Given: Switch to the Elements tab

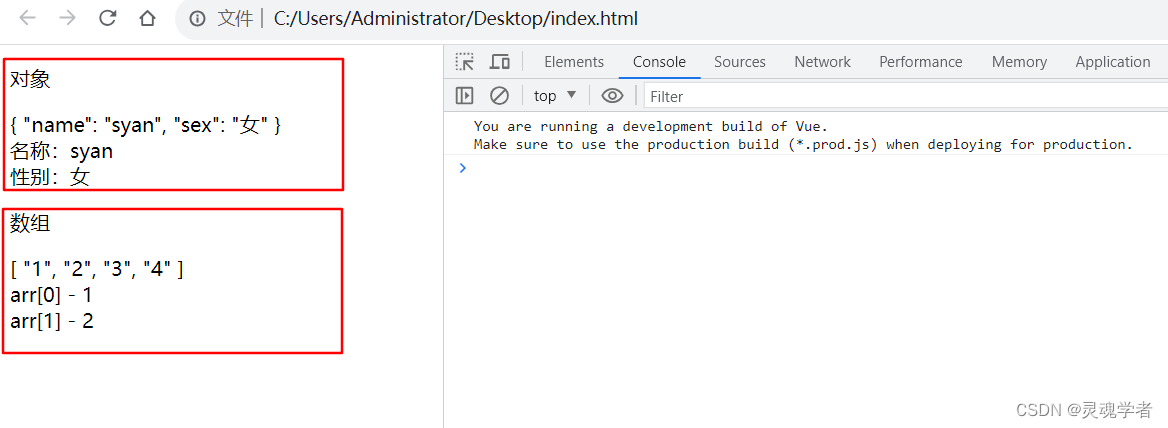Looking at the screenshot, I should click(574, 62).
